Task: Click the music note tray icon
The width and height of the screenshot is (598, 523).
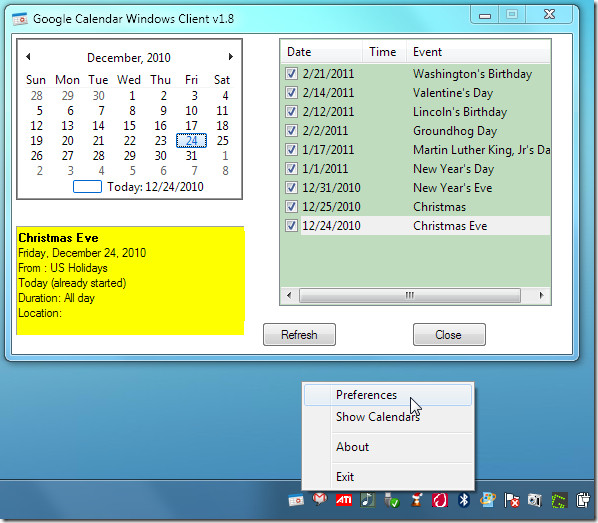Action: click(368, 500)
